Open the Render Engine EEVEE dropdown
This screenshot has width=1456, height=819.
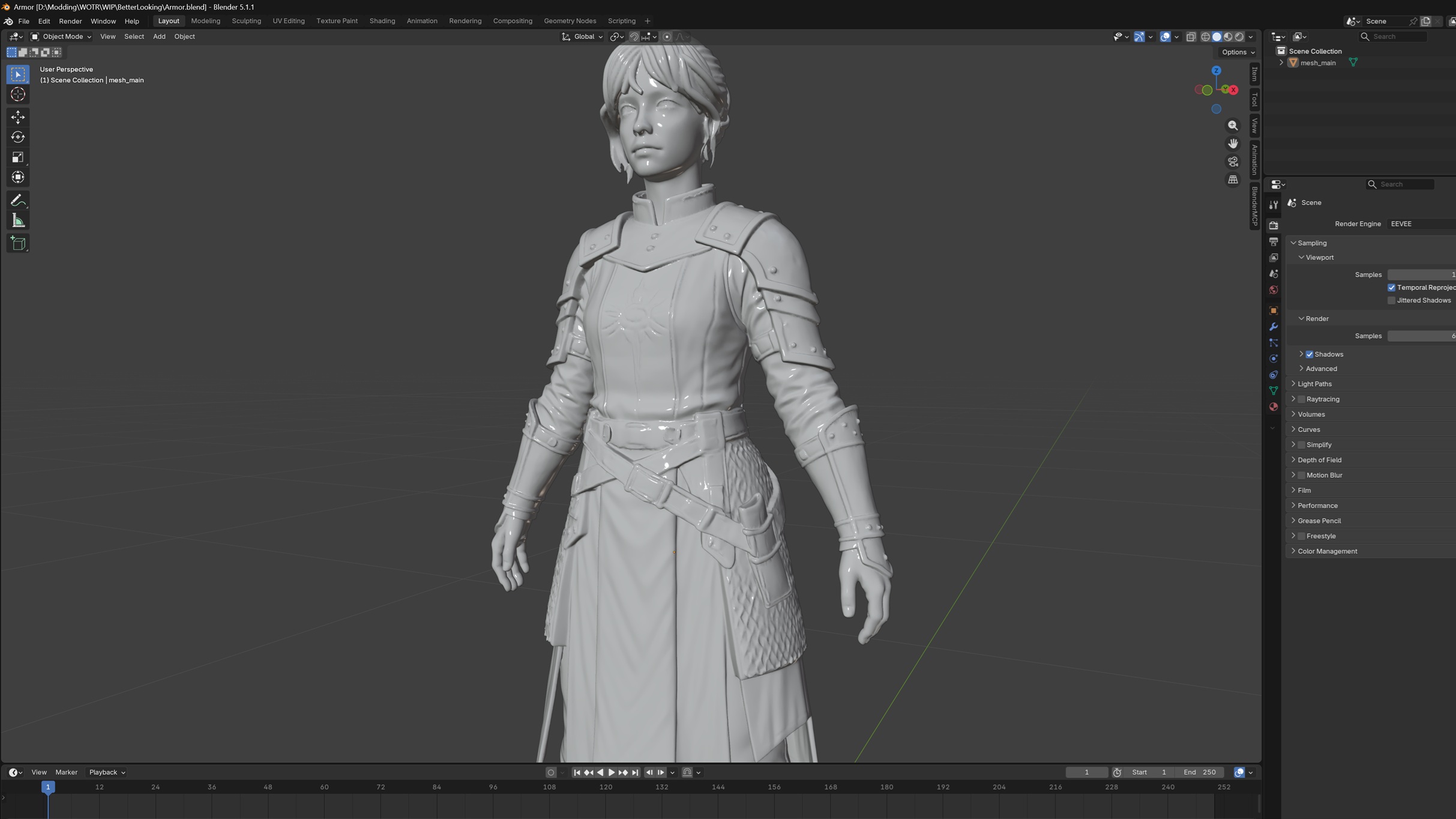(x=1422, y=224)
